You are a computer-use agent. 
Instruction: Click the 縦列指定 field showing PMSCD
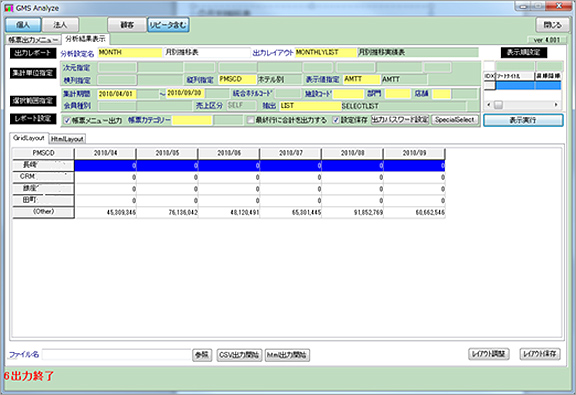coord(237,79)
